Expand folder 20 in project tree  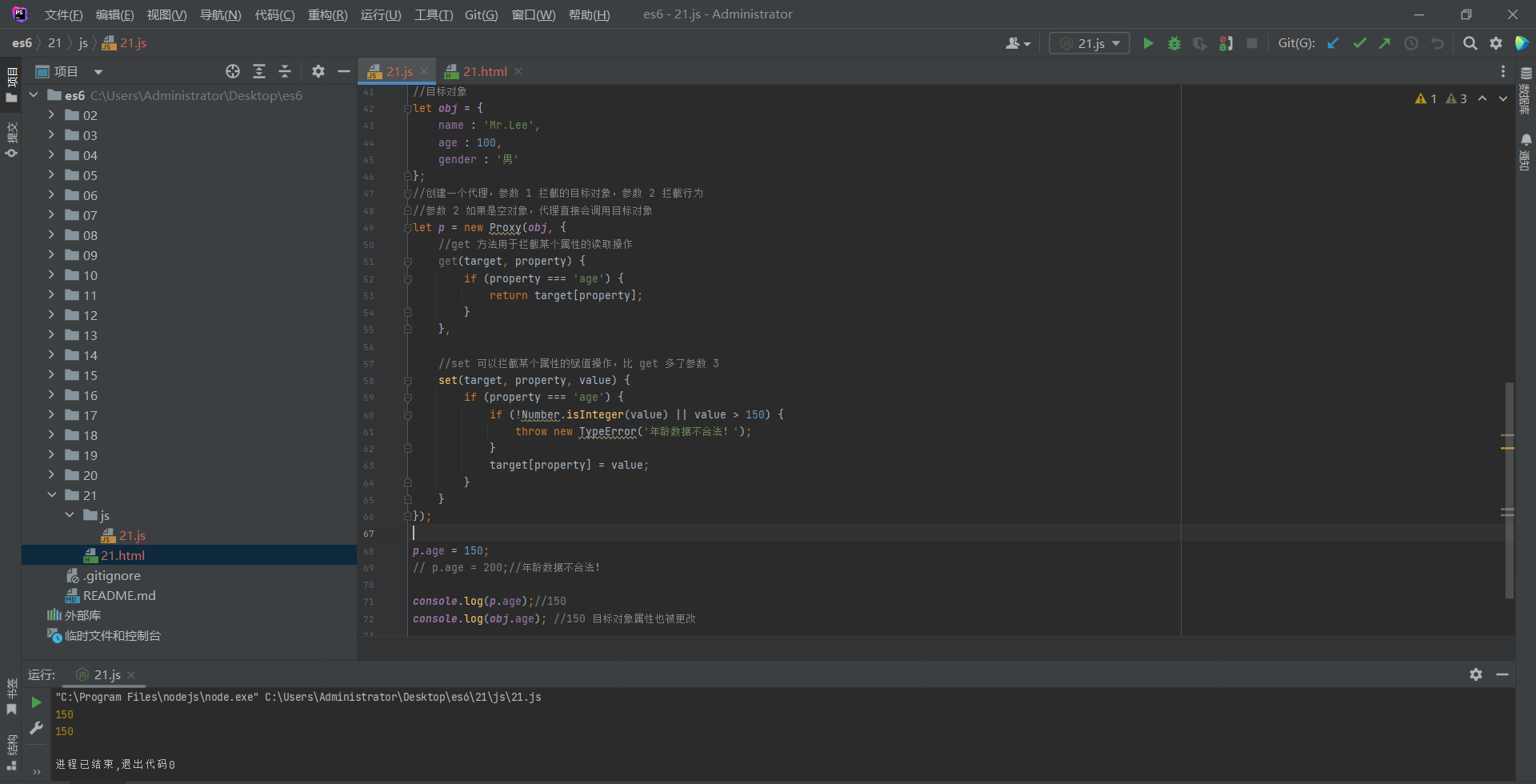(51, 475)
